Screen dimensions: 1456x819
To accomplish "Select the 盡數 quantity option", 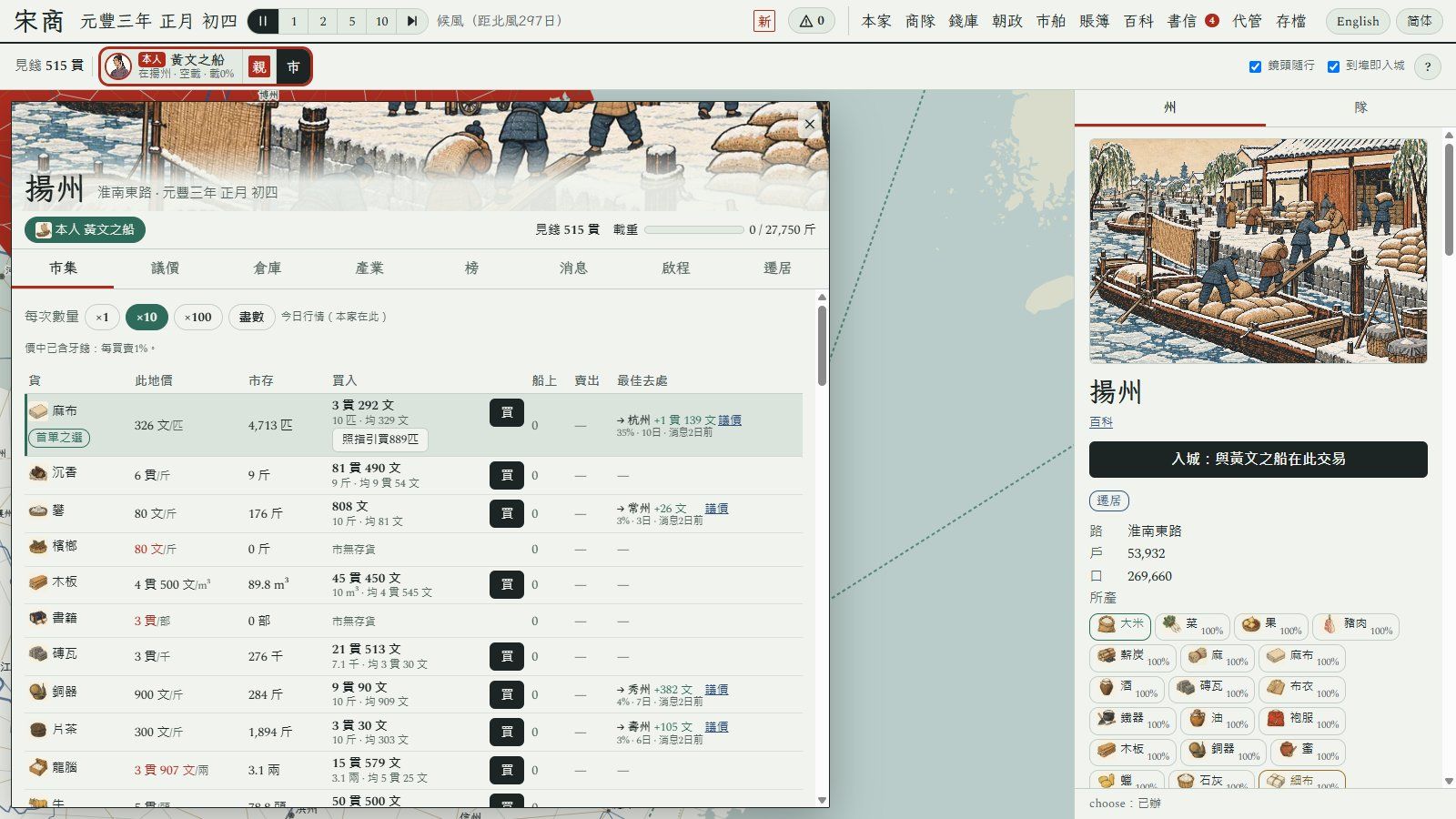I will click(251, 317).
